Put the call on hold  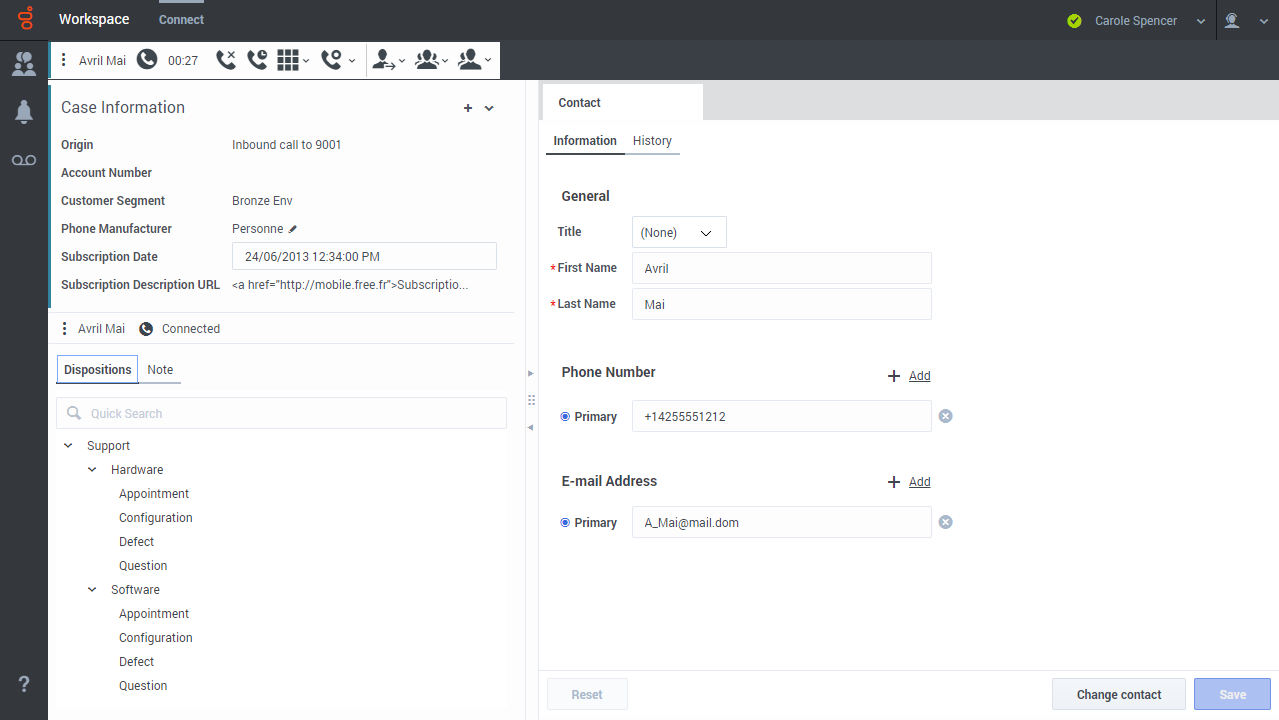(257, 60)
